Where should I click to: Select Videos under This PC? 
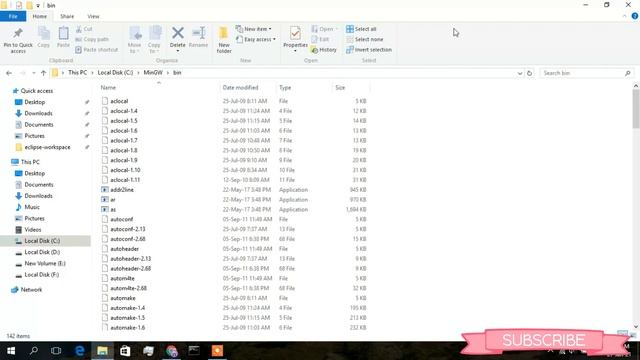[x=33, y=230]
